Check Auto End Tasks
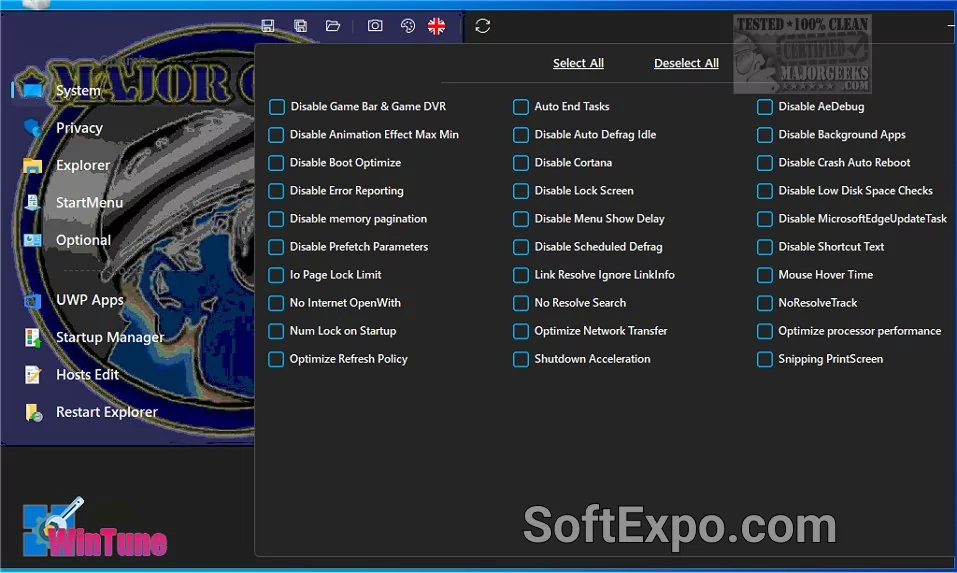Viewport: 957px width, 573px height. click(x=521, y=107)
